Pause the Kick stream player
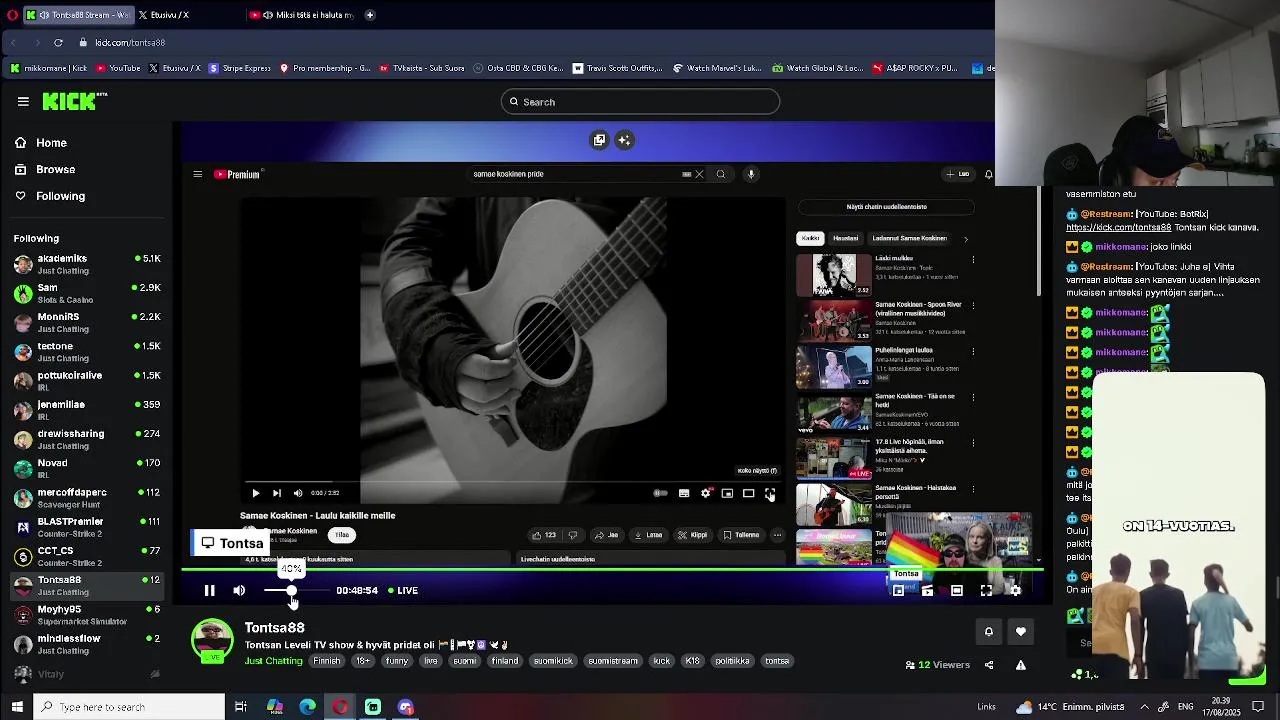 pos(209,590)
